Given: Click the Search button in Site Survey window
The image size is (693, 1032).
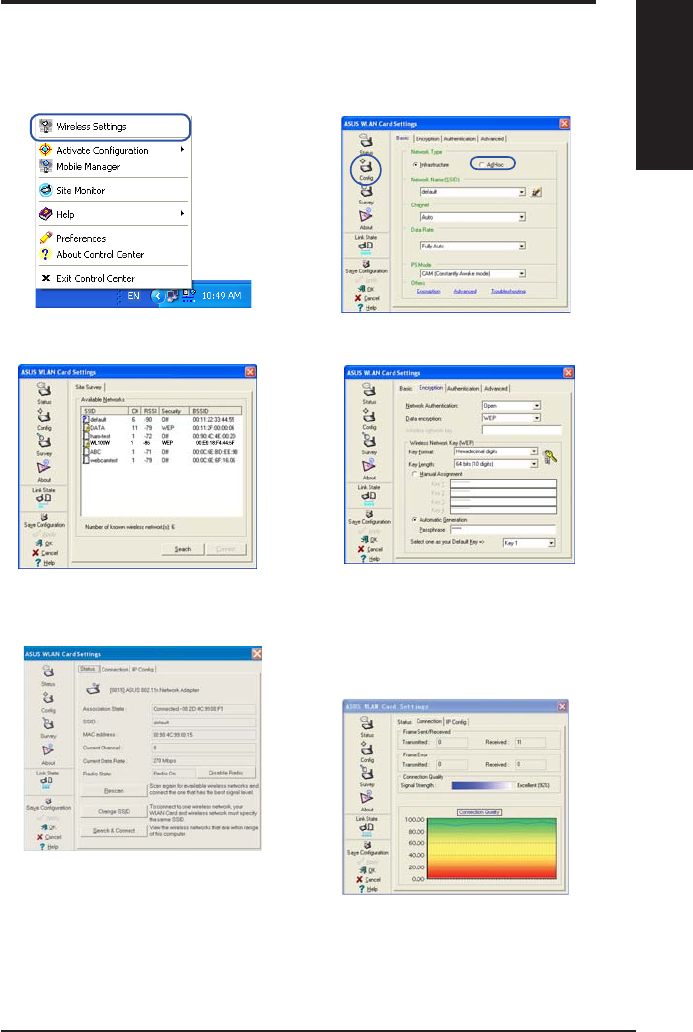Looking at the screenshot, I should tap(183, 549).
